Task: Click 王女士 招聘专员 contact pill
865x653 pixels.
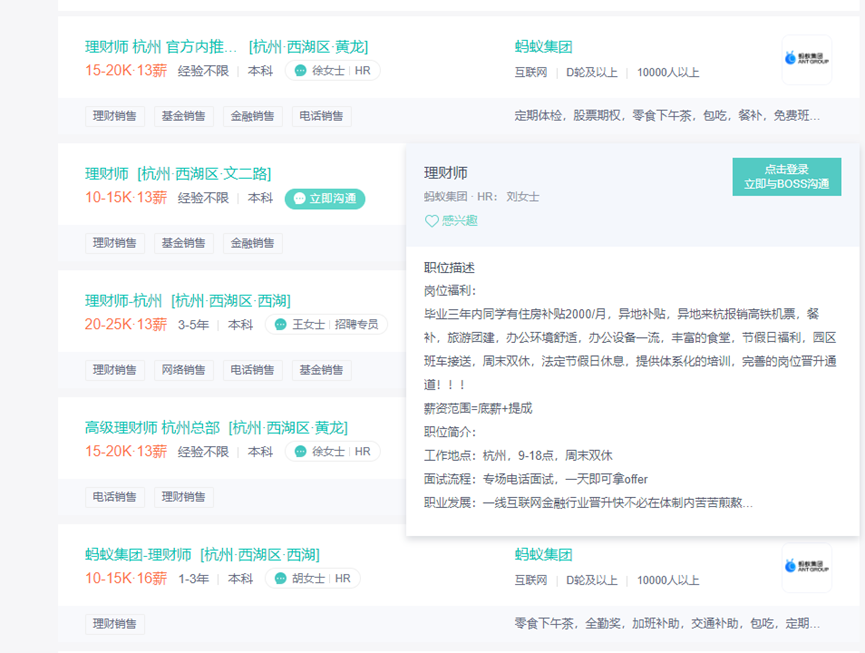Action: point(326,324)
